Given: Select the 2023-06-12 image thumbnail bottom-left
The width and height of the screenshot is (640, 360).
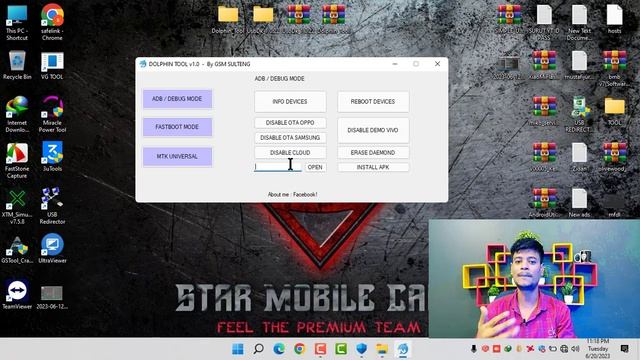Looking at the screenshot, I should 52,298.
